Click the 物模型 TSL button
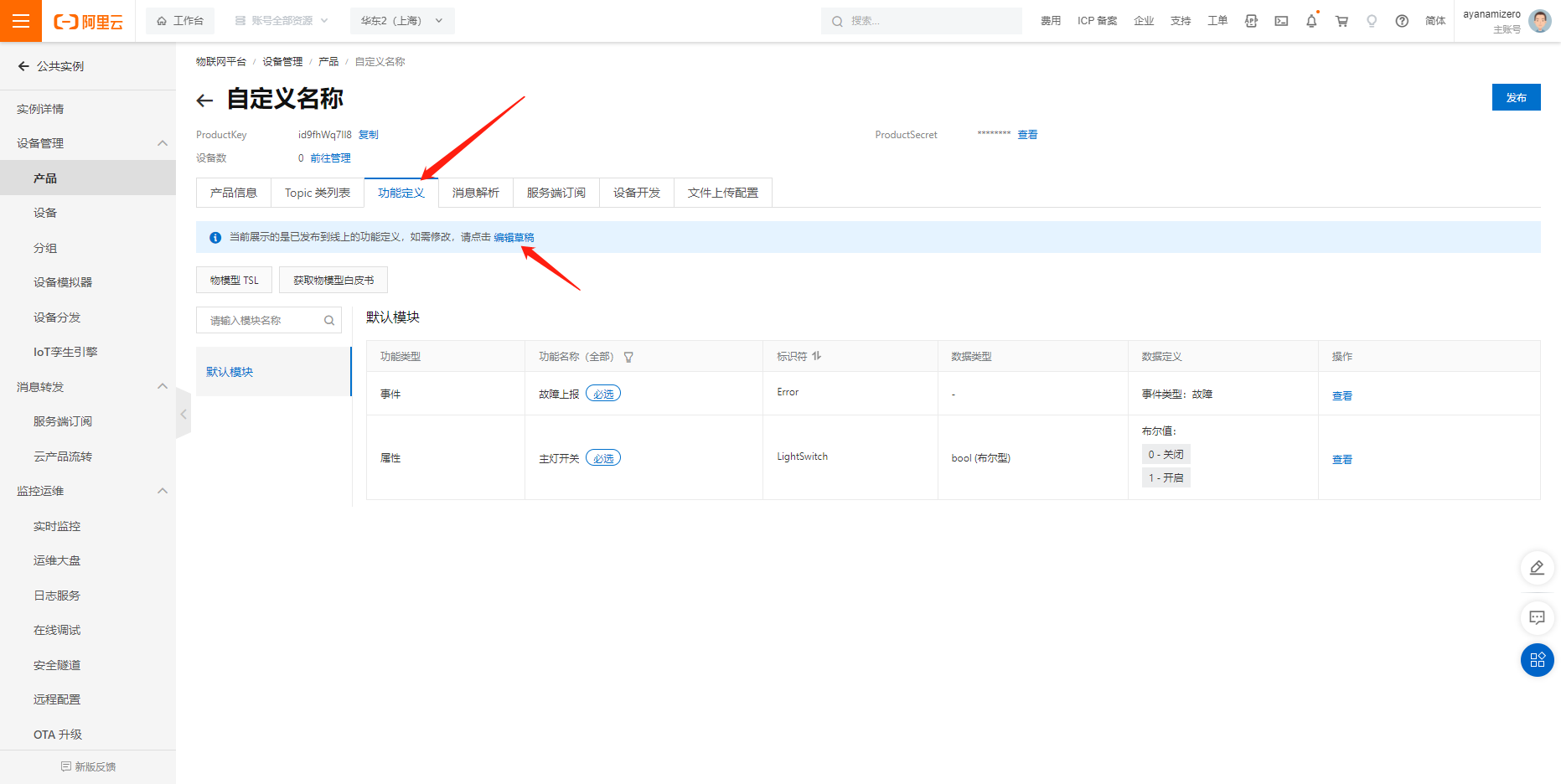Image resolution: width=1561 pixels, height=784 pixels. tap(234, 281)
